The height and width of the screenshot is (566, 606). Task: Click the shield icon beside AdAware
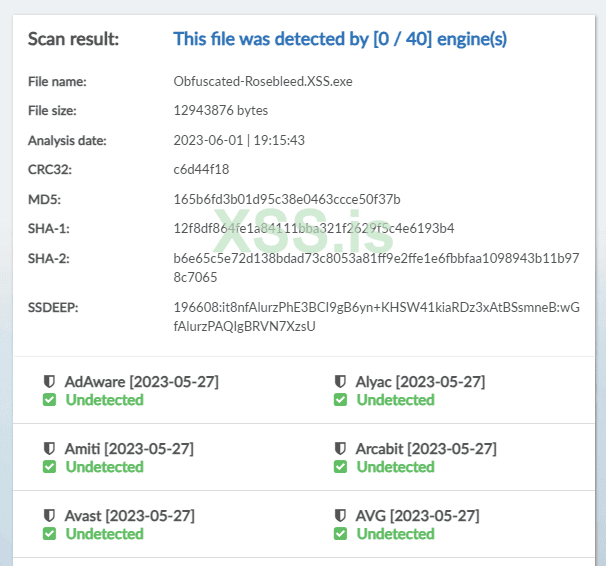coord(48,382)
